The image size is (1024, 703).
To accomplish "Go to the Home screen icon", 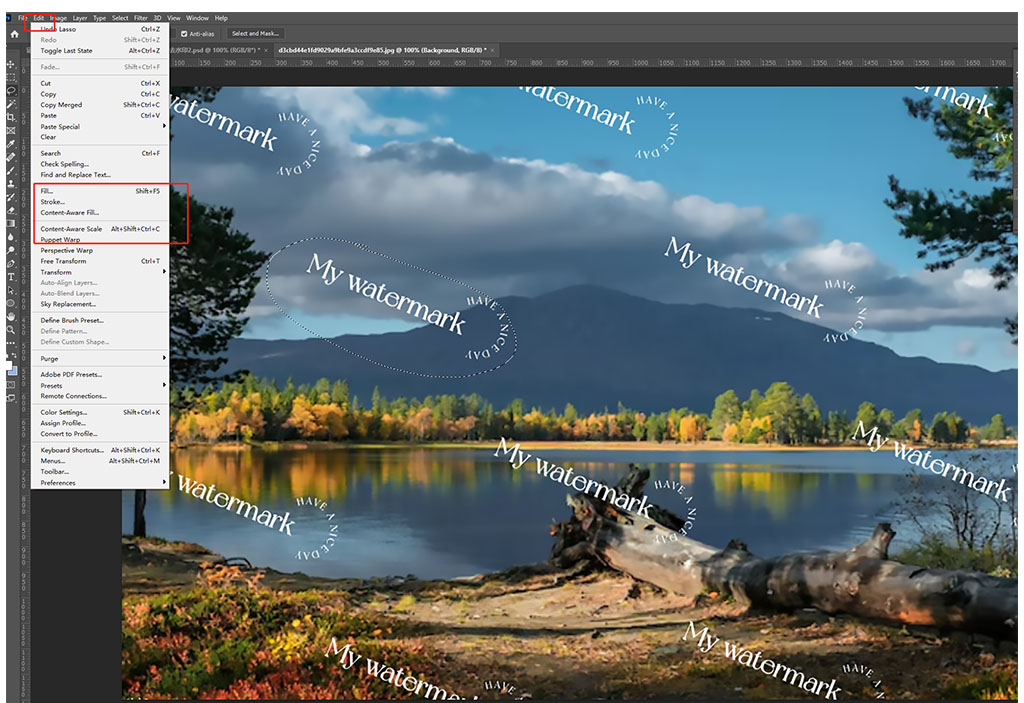I will pyautogui.click(x=14, y=34).
